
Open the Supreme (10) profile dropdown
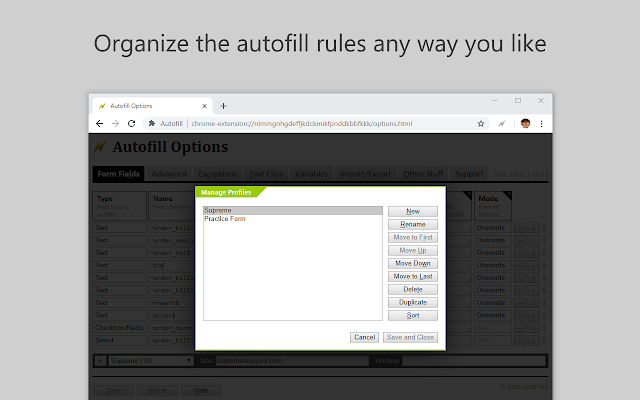[x=151, y=361]
